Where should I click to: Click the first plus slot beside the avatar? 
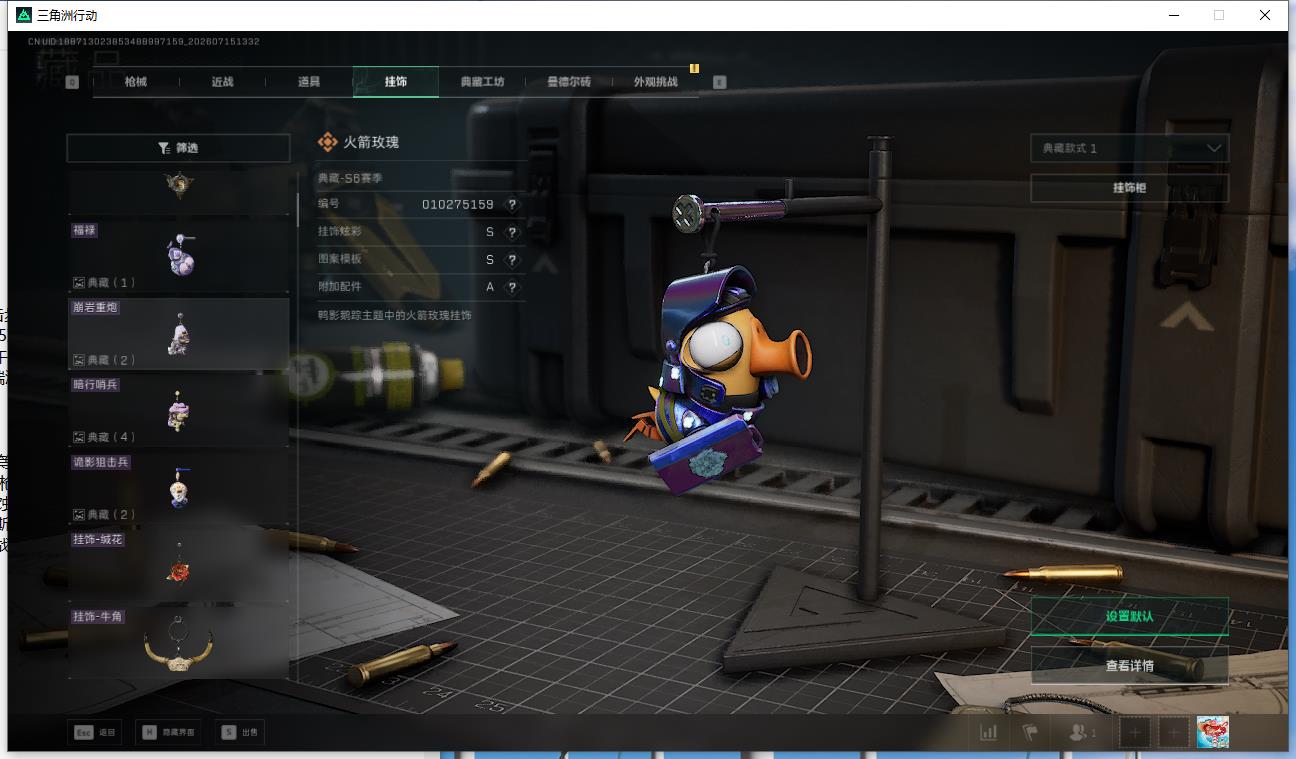(1134, 732)
